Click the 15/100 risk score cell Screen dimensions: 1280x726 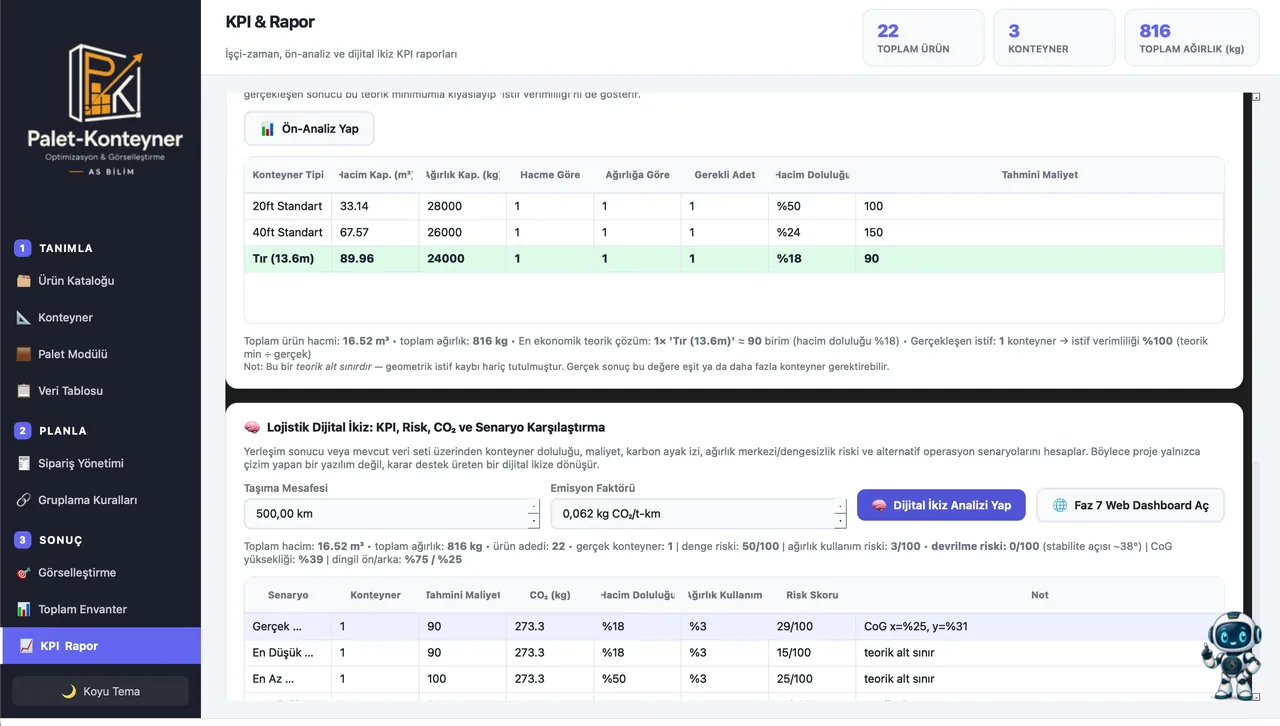pos(812,653)
